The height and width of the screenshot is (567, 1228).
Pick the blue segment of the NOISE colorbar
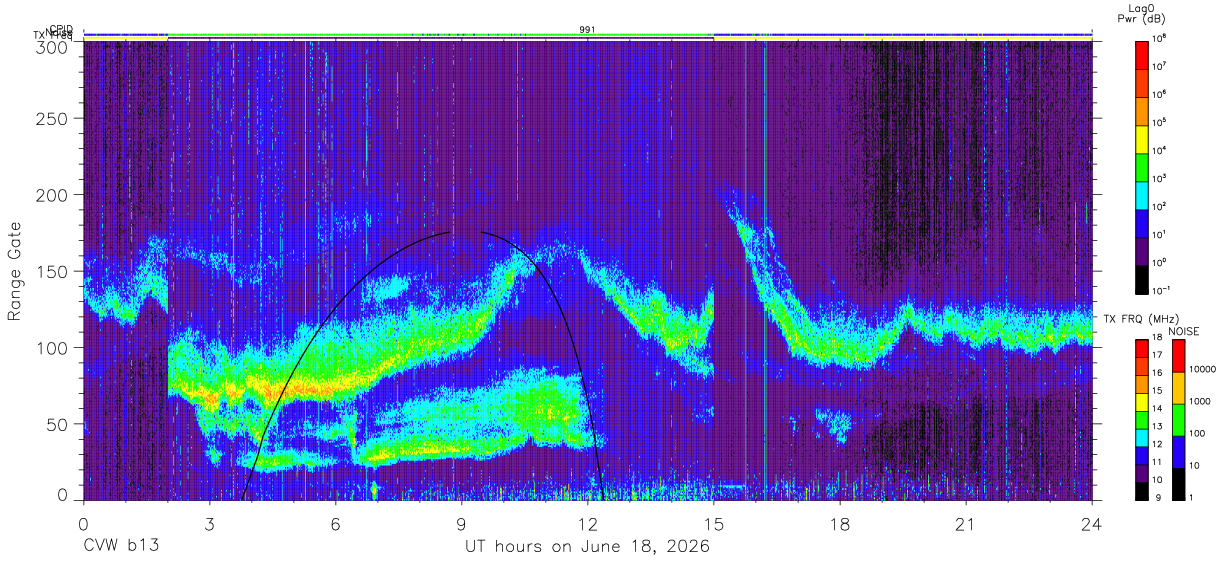tap(1178, 452)
